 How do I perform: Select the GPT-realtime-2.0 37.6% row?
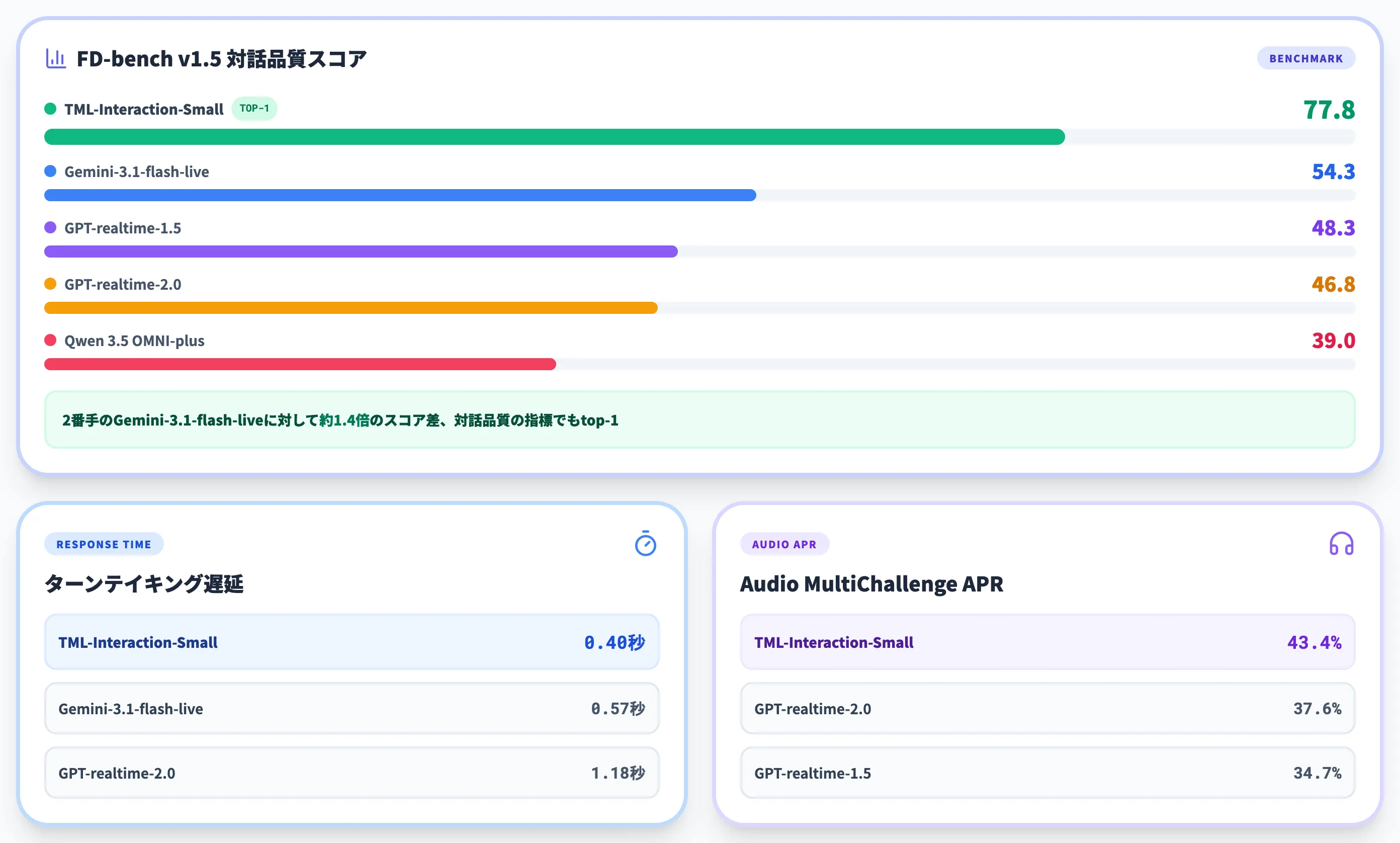click(x=1048, y=708)
